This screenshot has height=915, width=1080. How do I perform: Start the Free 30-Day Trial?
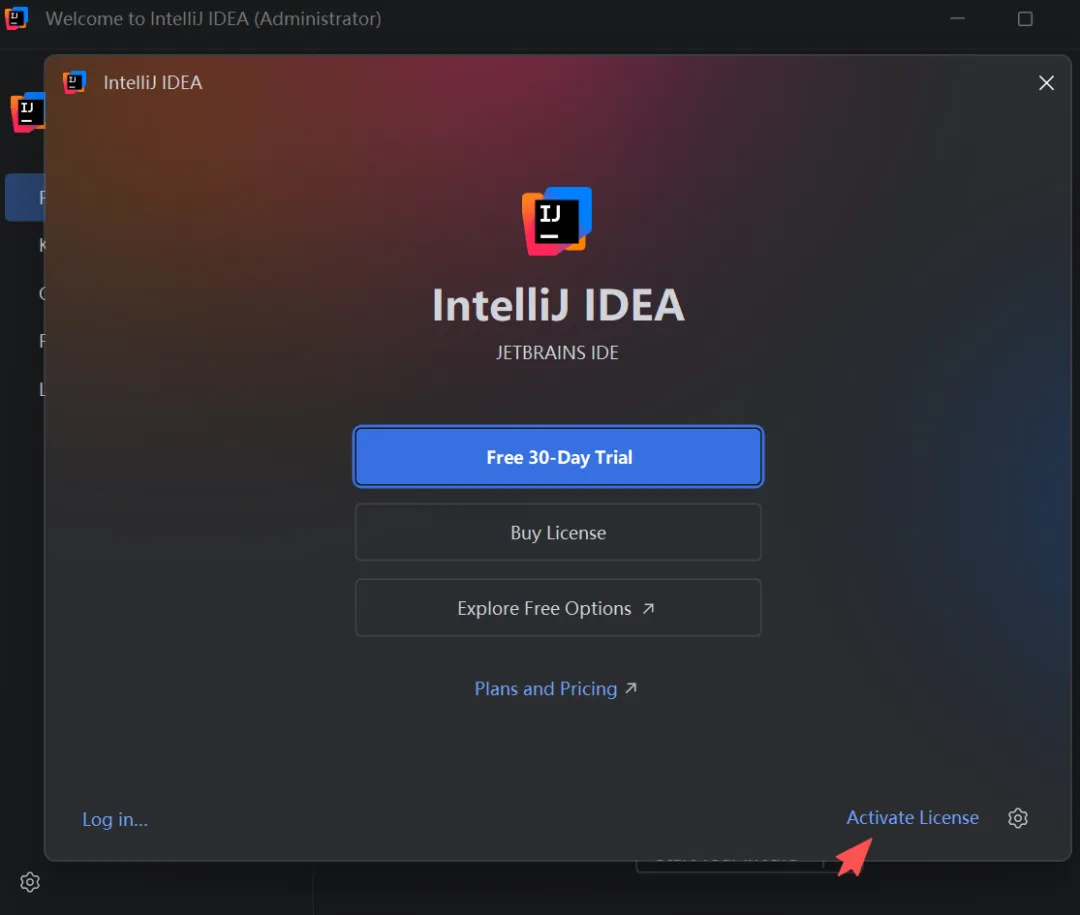coord(558,457)
